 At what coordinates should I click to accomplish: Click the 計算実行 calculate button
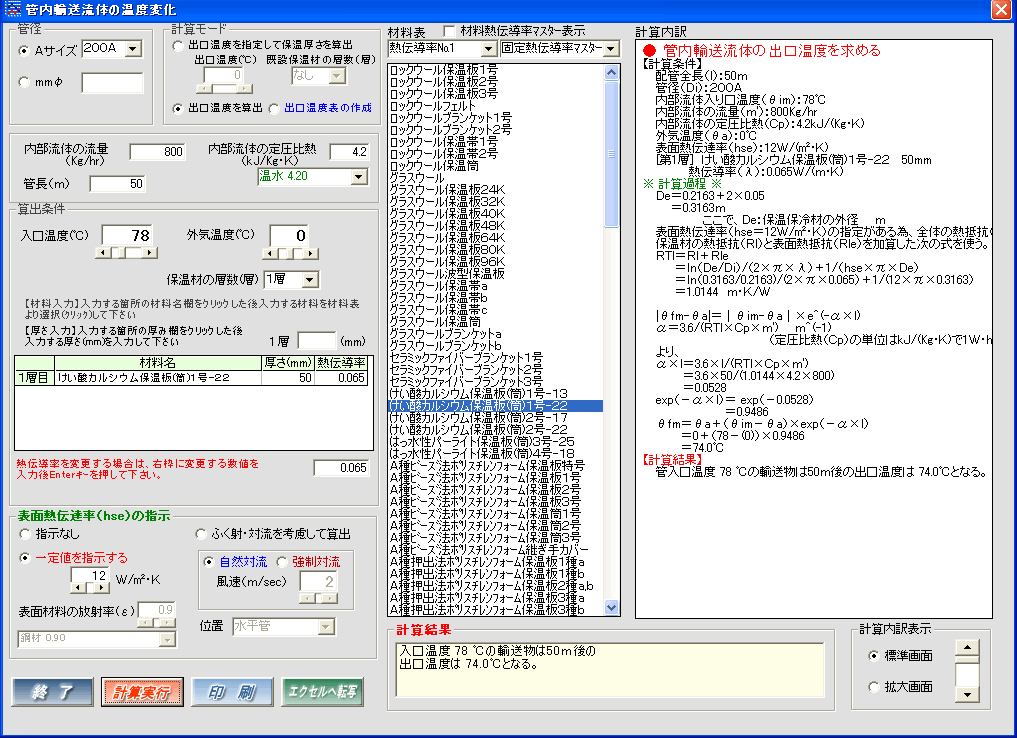[x=134, y=692]
